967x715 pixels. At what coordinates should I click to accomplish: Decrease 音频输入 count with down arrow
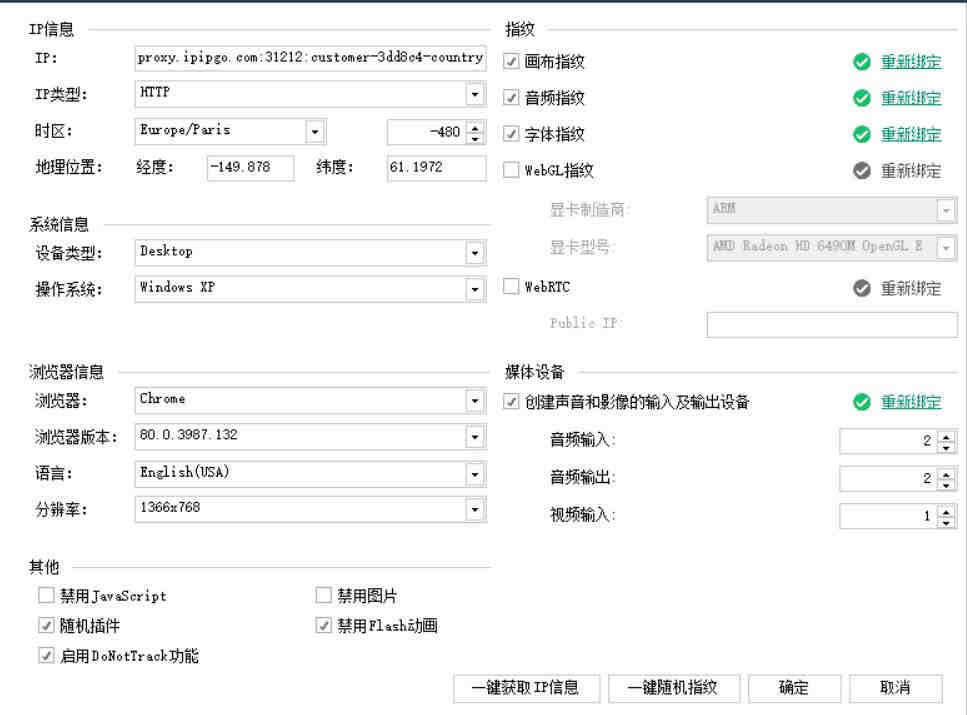(946, 447)
